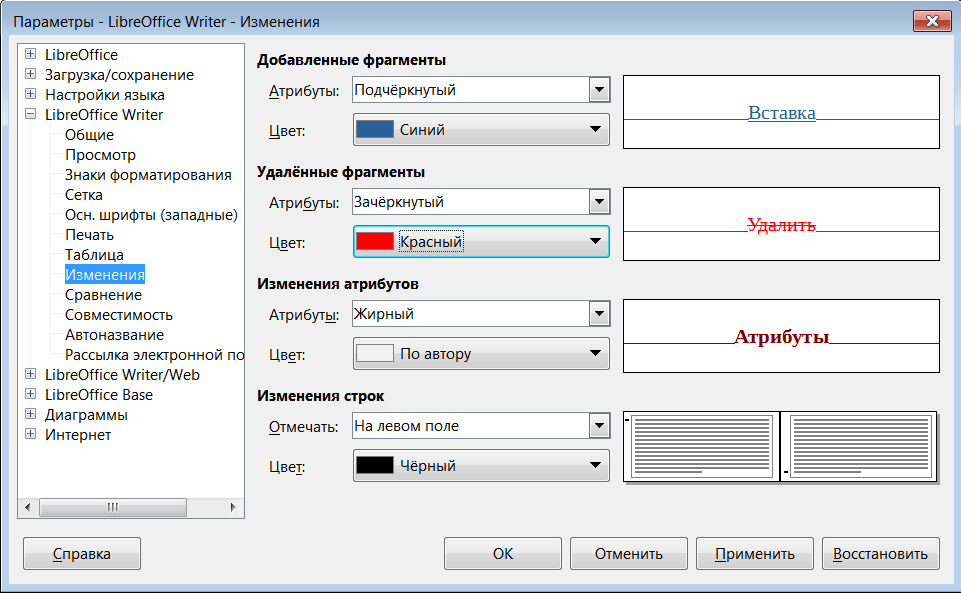Screen dimensions: 961x593
Task: Click the Применить button
Action: tap(755, 554)
